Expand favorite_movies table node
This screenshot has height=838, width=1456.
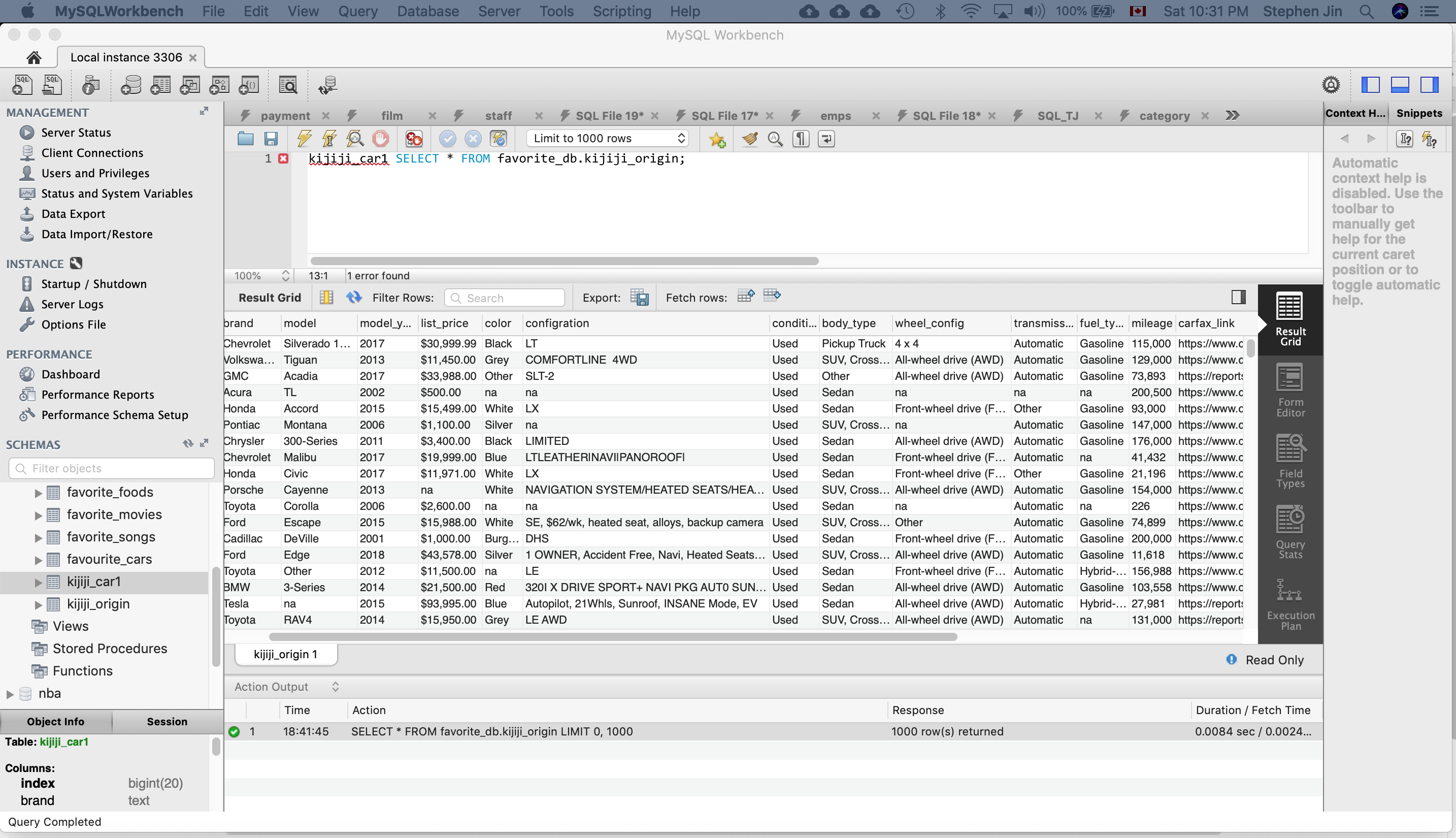pyautogui.click(x=38, y=515)
